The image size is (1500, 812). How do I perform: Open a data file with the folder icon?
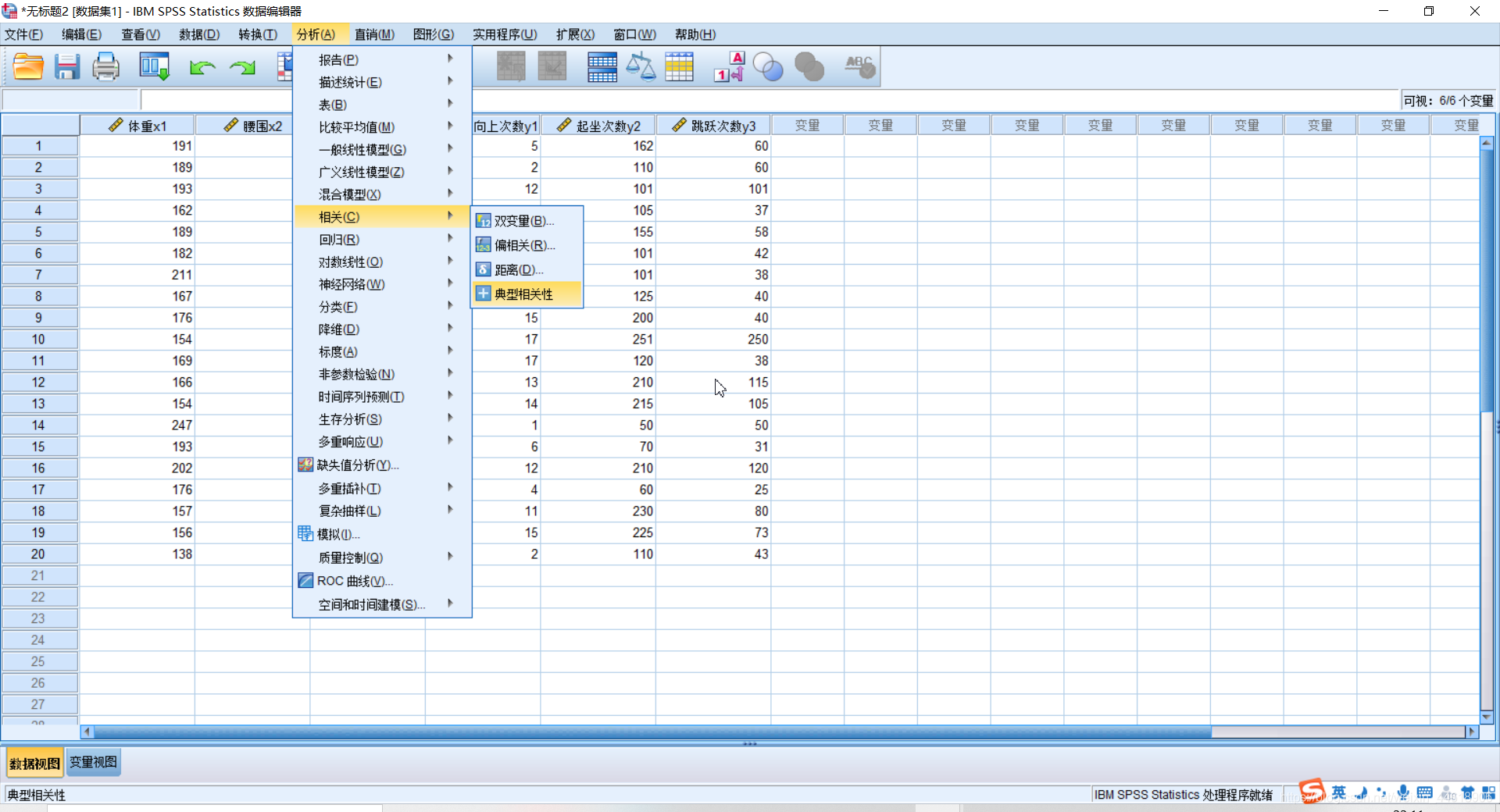click(28, 67)
